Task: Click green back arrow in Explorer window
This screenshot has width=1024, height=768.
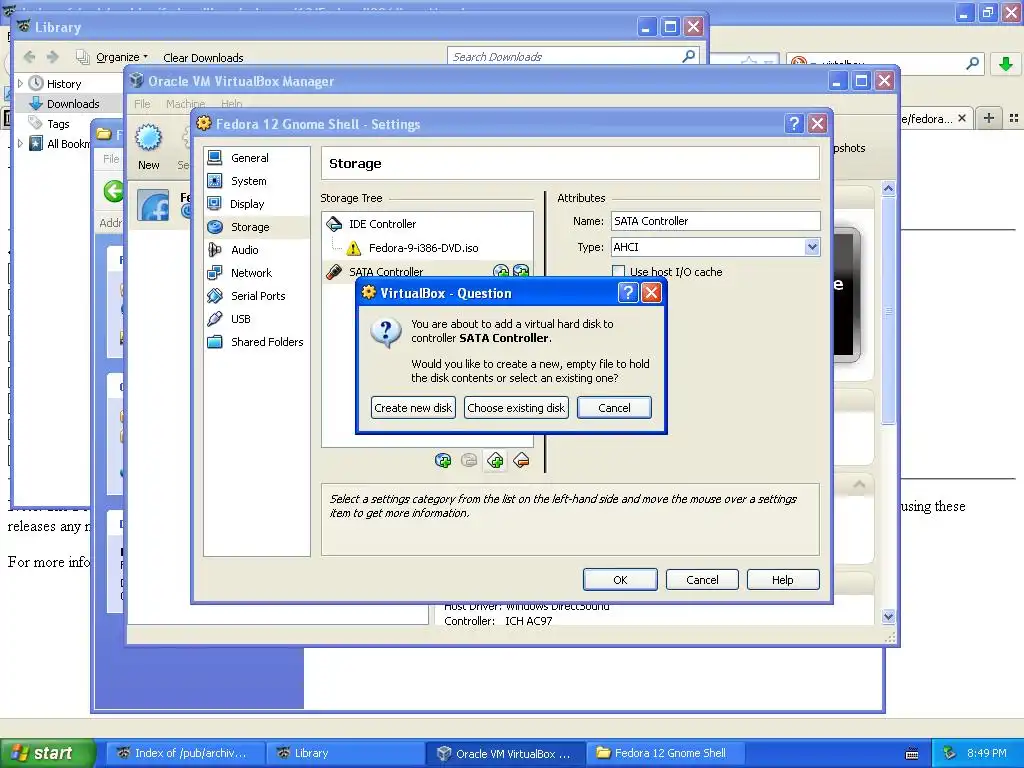Action: (114, 191)
